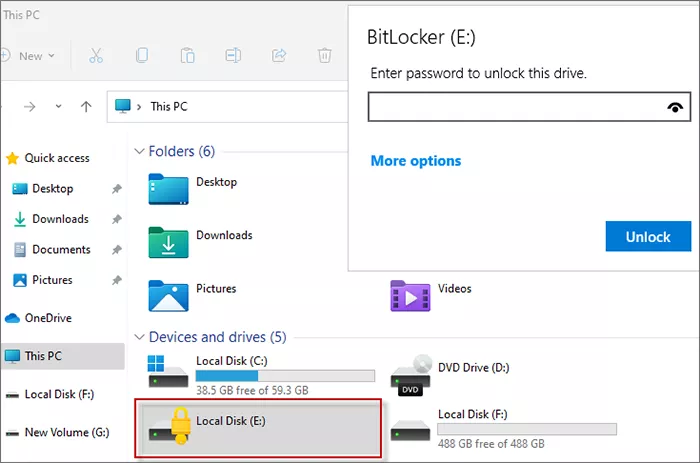Viewport: 700px width, 463px height.
Task: Click the Cut scissors icon in toolbar
Action: click(98, 56)
